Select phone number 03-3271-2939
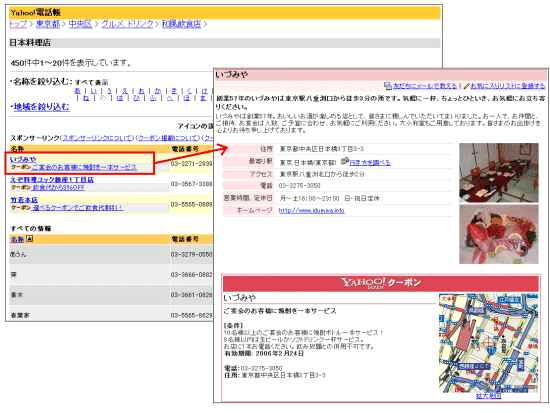Image resolution: width=550 pixels, height=413 pixels. click(x=192, y=164)
